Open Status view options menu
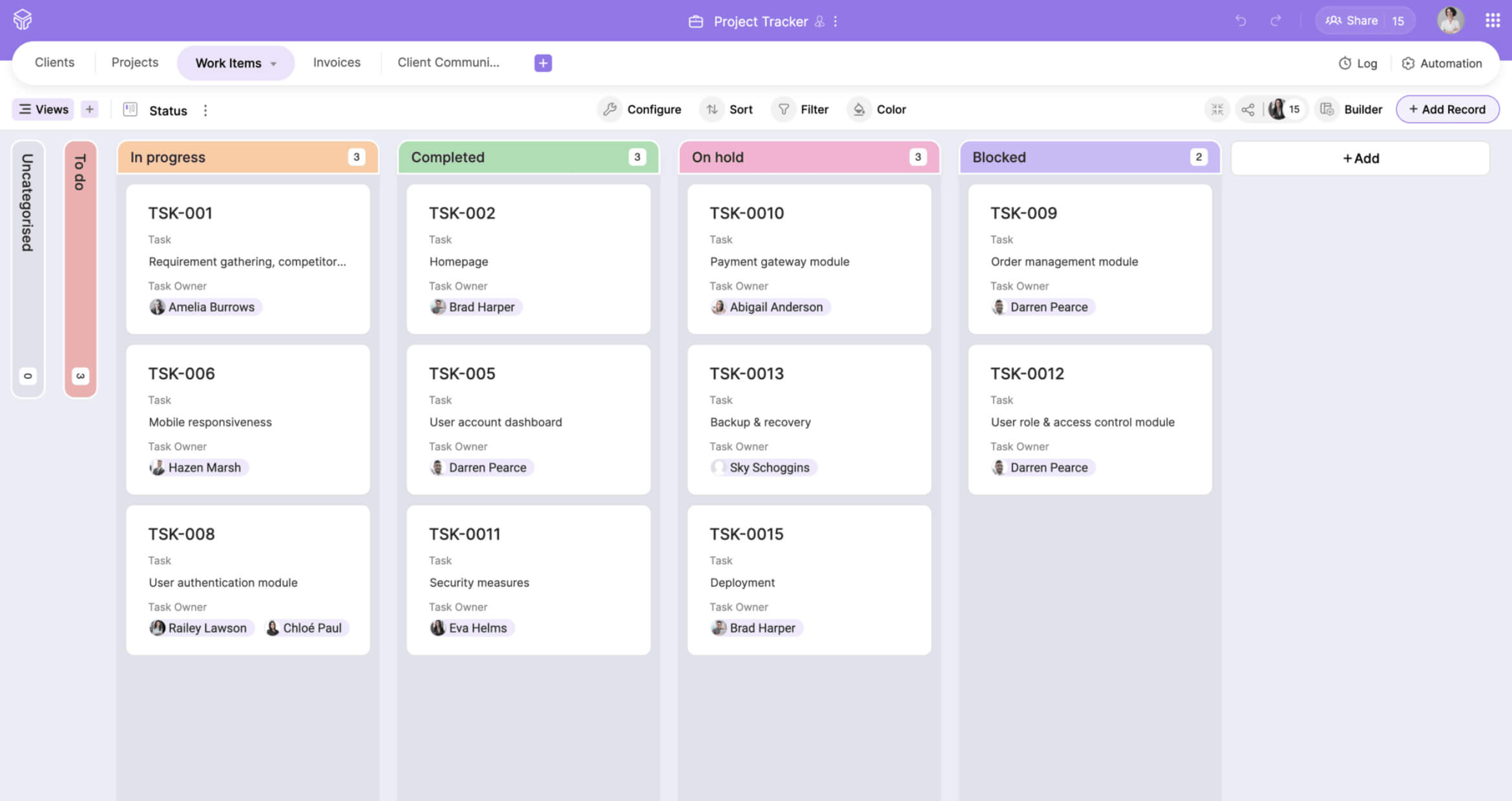The height and width of the screenshot is (801, 1512). (205, 110)
